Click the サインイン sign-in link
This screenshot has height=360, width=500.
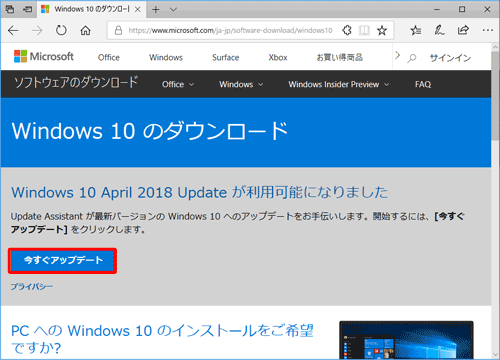coord(450,58)
